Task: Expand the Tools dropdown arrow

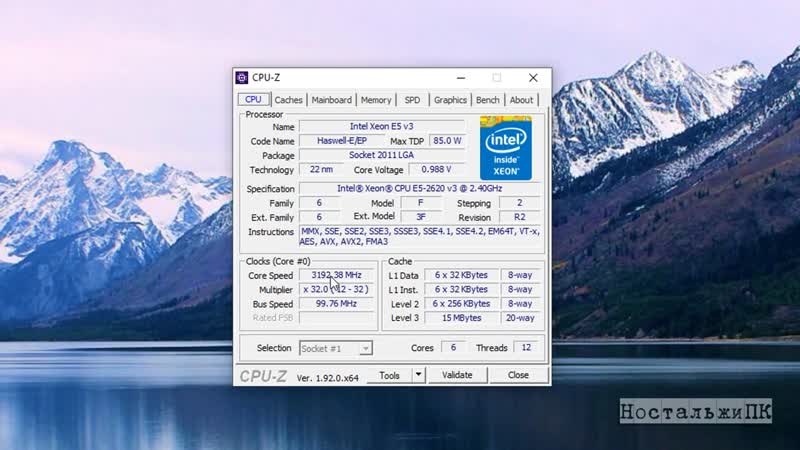Action: (x=418, y=375)
